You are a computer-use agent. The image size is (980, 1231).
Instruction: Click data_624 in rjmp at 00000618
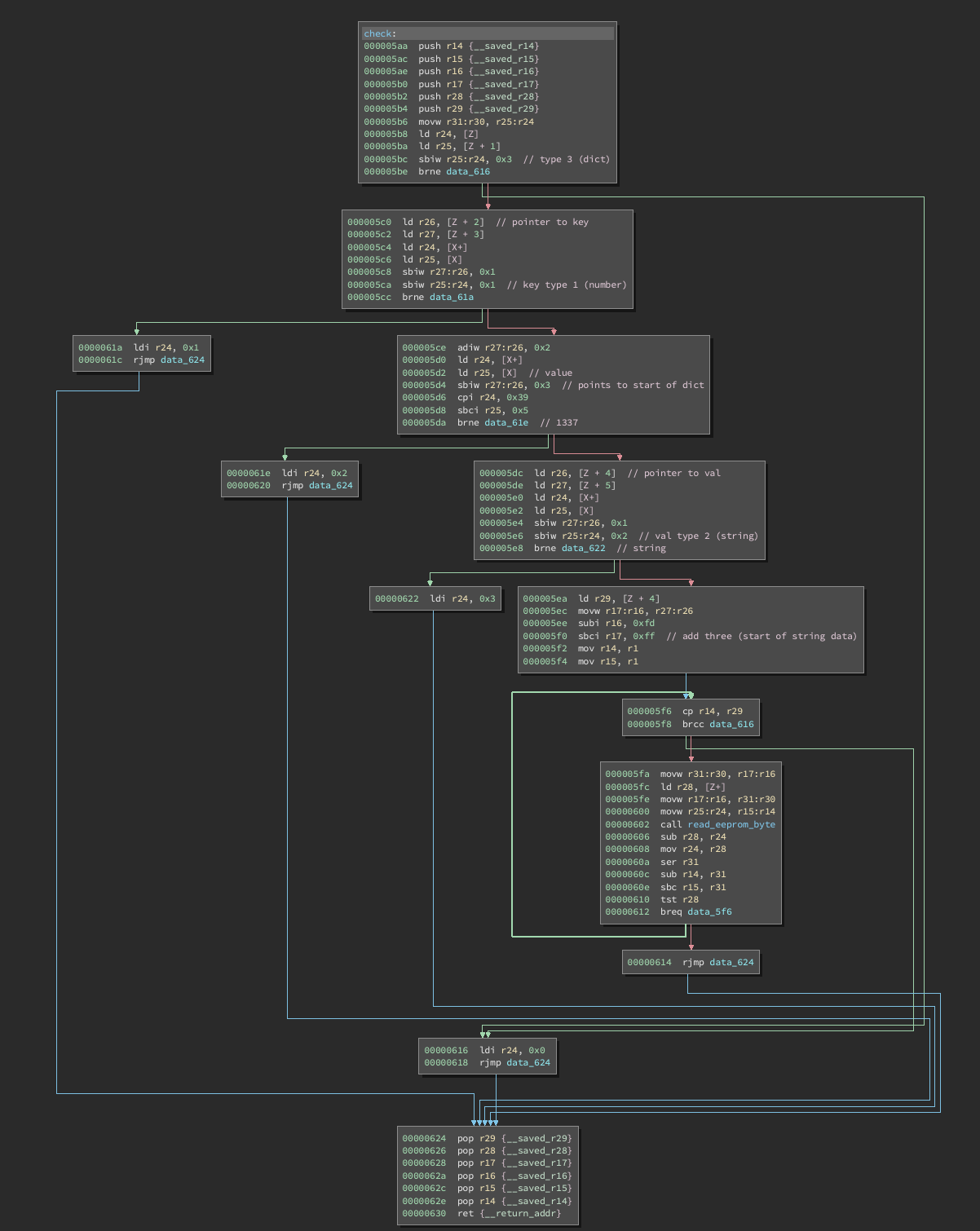pyautogui.click(x=528, y=1063)
